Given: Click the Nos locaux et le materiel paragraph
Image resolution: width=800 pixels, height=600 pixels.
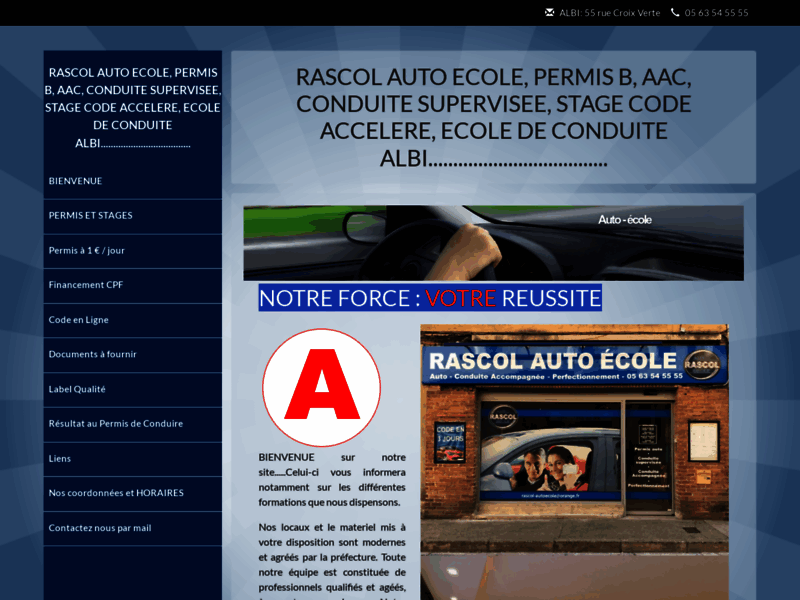Looking at the screenshot, I should (x=332, y=560).
